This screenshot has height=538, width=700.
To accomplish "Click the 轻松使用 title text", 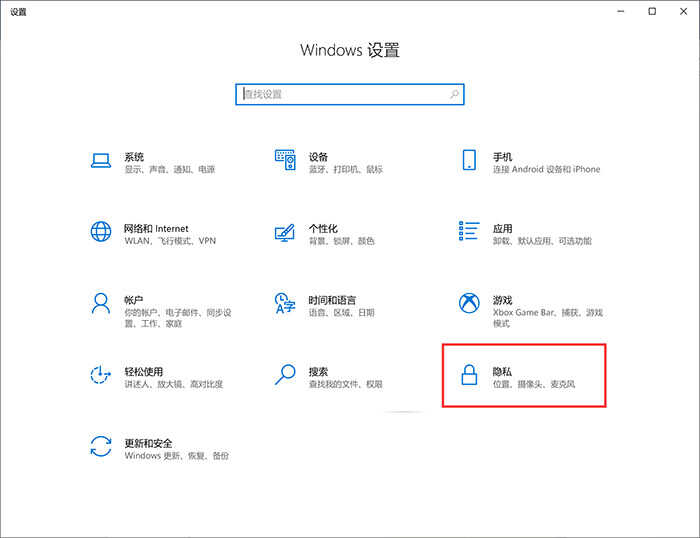I will coord(143,371).
